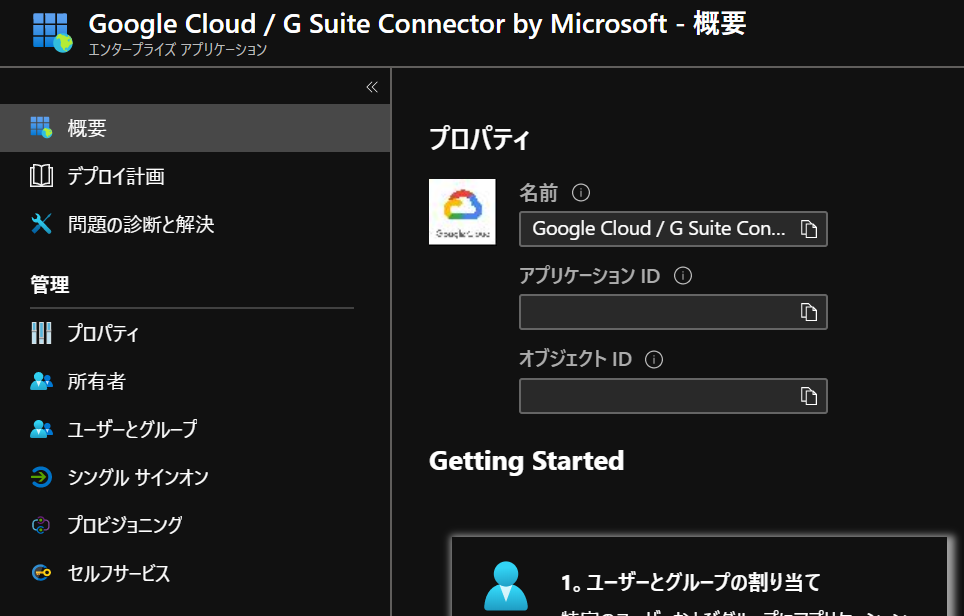The height and width of the screenshot is (616, 964).
Task: Collapse the sidebar with double chevron
Action: click(372, 87)
